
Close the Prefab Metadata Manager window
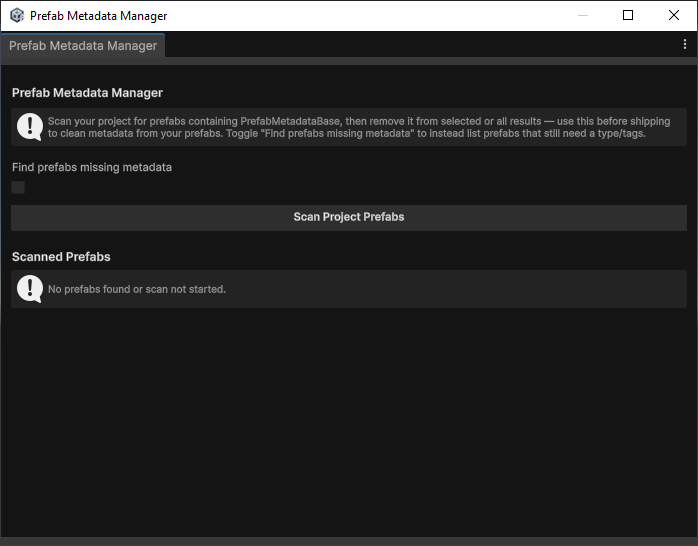674,16
